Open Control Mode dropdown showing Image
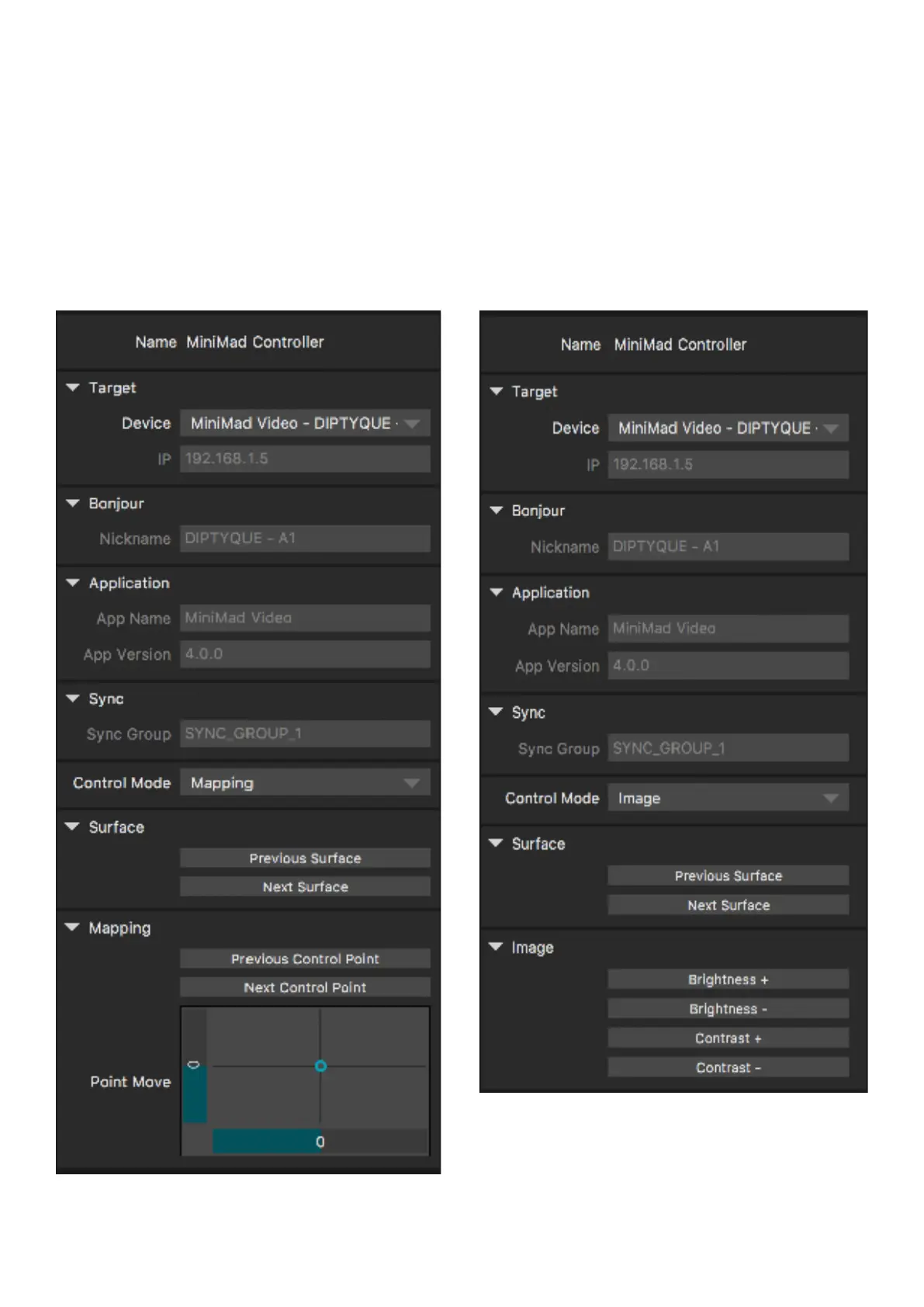 tap(728, 798)
